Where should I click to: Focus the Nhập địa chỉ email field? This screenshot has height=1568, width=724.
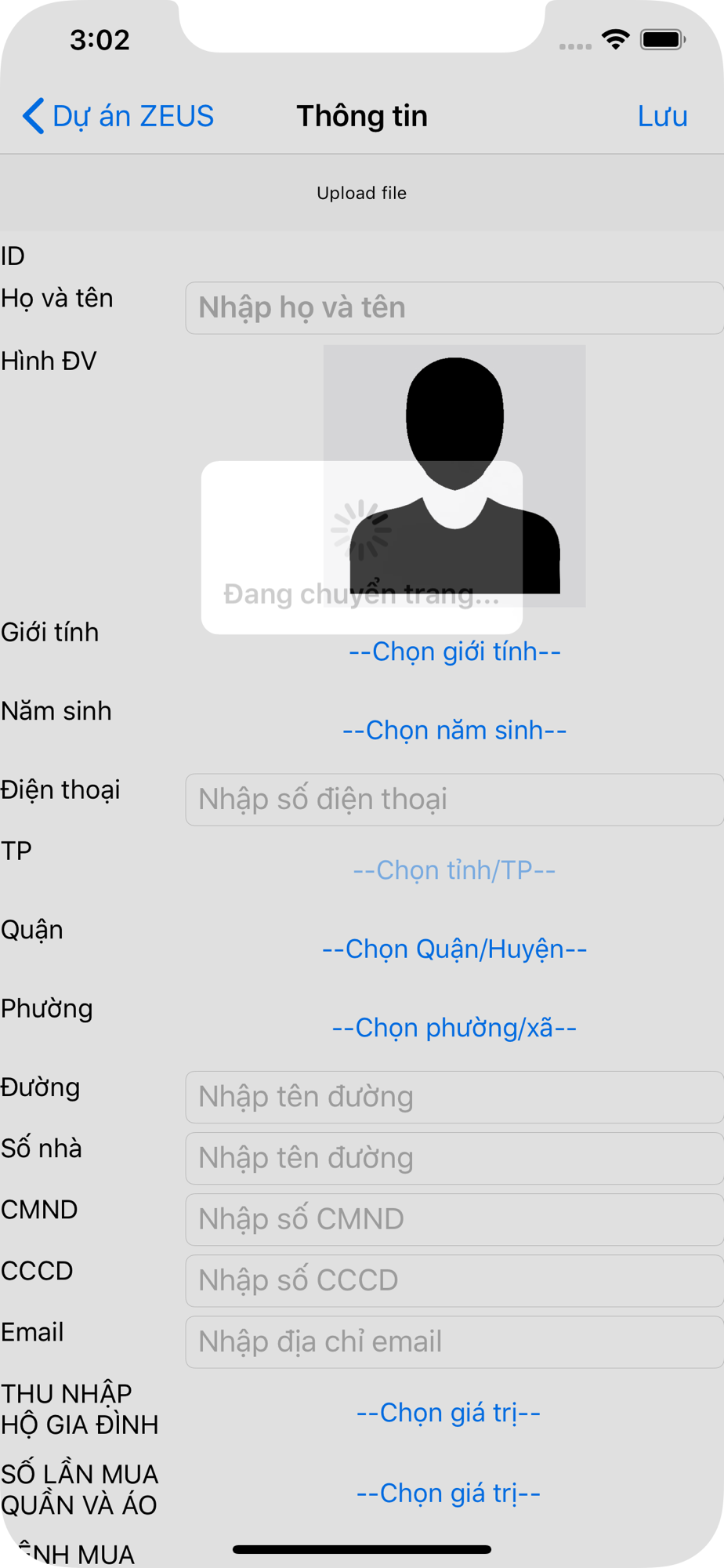click(454, 1341)
